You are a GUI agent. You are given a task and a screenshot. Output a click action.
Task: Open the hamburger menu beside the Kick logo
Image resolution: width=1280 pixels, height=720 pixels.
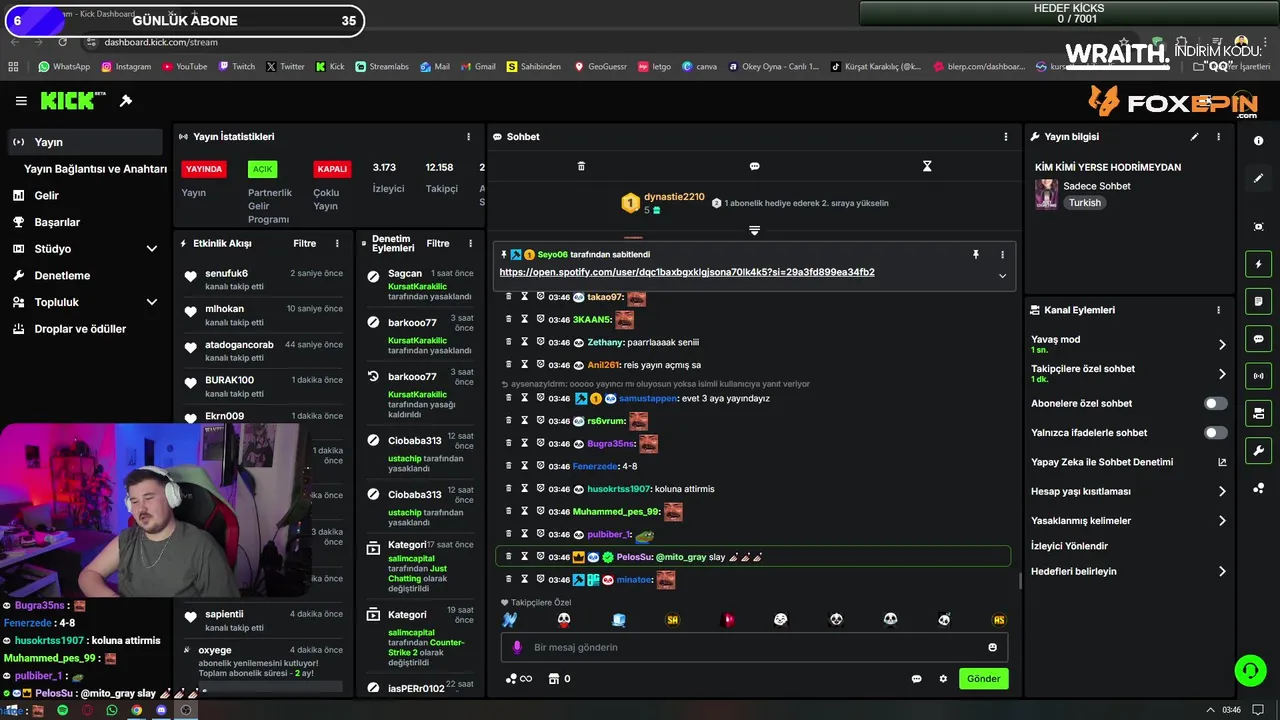click(x=21, y=101)
